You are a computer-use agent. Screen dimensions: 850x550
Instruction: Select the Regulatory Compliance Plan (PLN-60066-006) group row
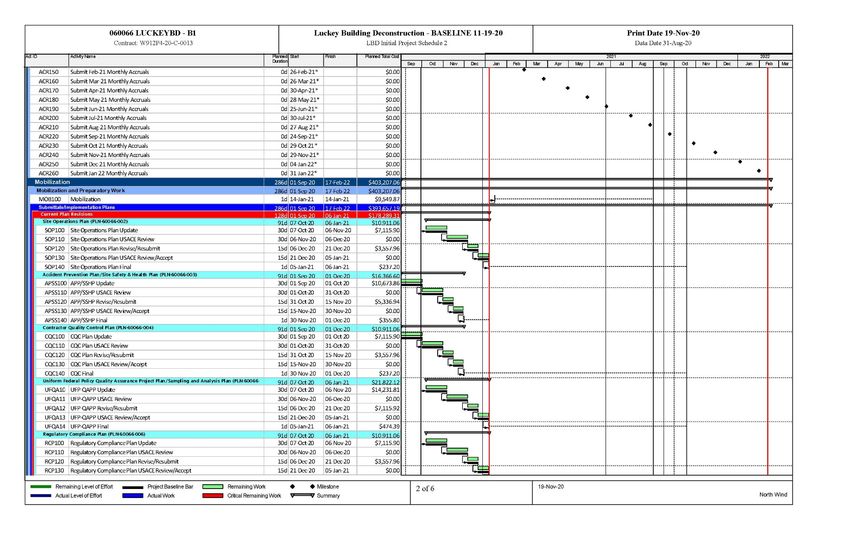(x=219, y=435)
